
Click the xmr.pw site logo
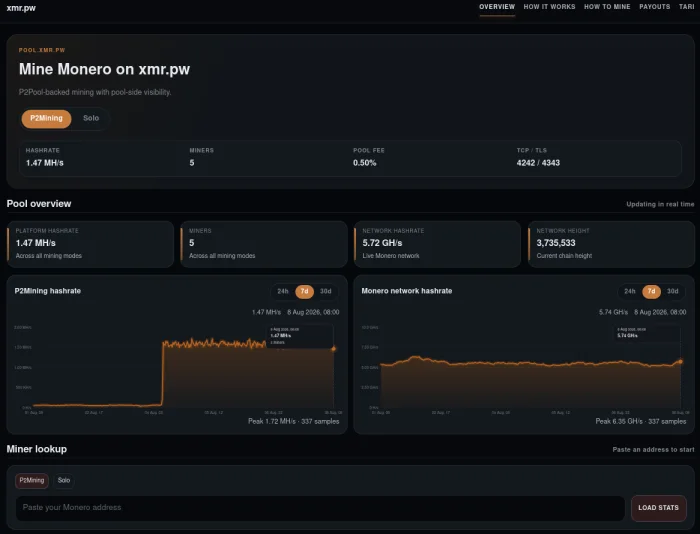click(21, 8)
